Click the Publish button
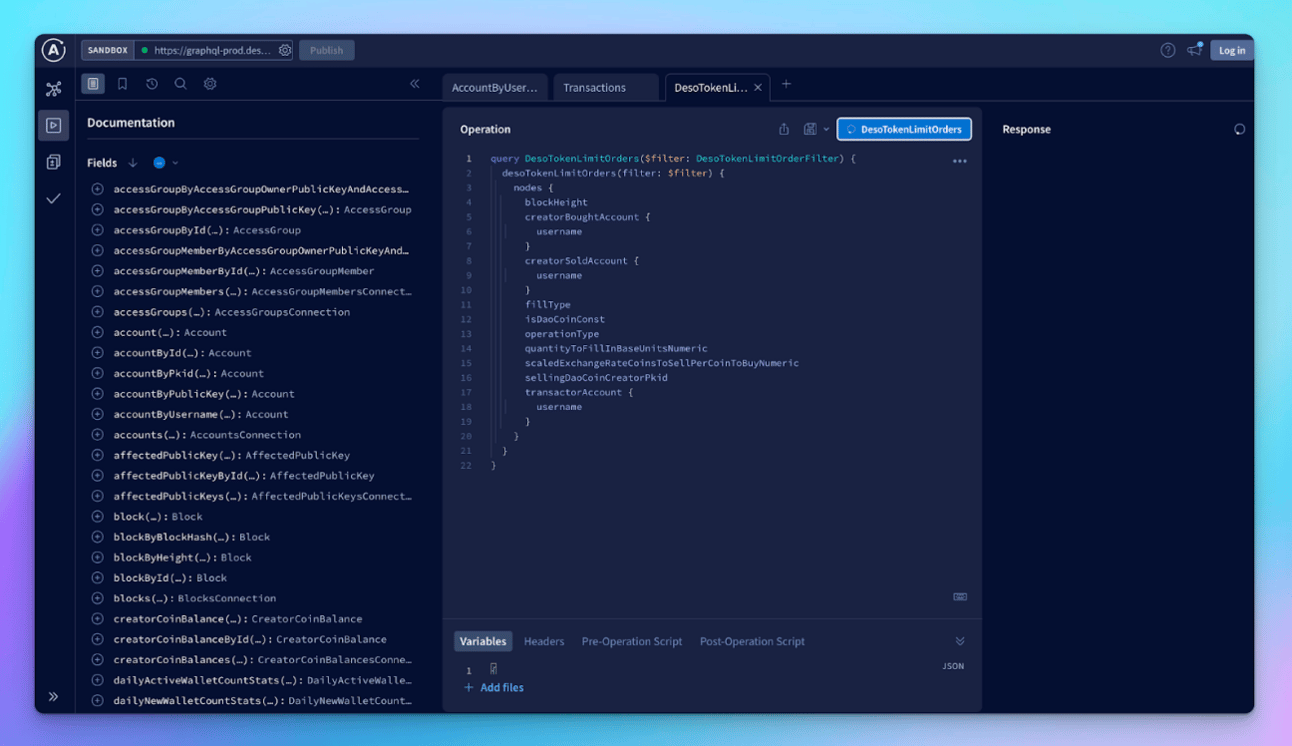This screenshot has height=746, width=1292. tap(326, 50)
